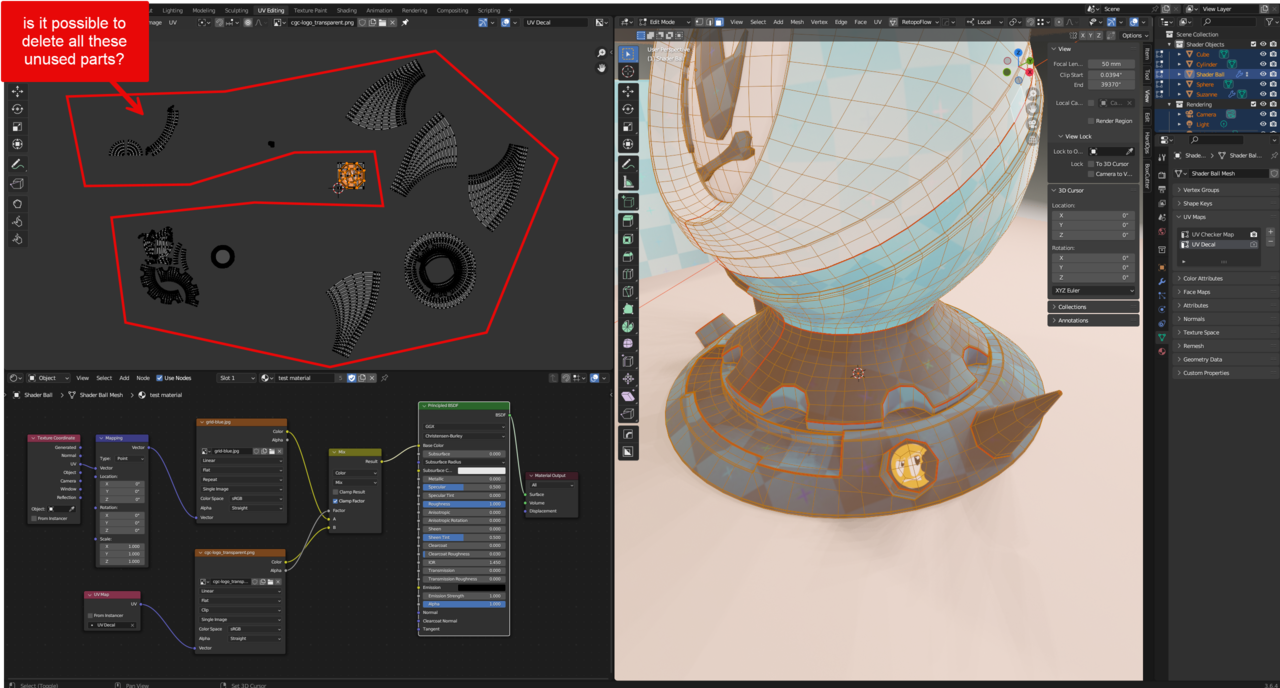This screenshot has height=688, width=1280.
Task: Edit the Focal Length 50 mm field
Action: (x=1111, y=63)
